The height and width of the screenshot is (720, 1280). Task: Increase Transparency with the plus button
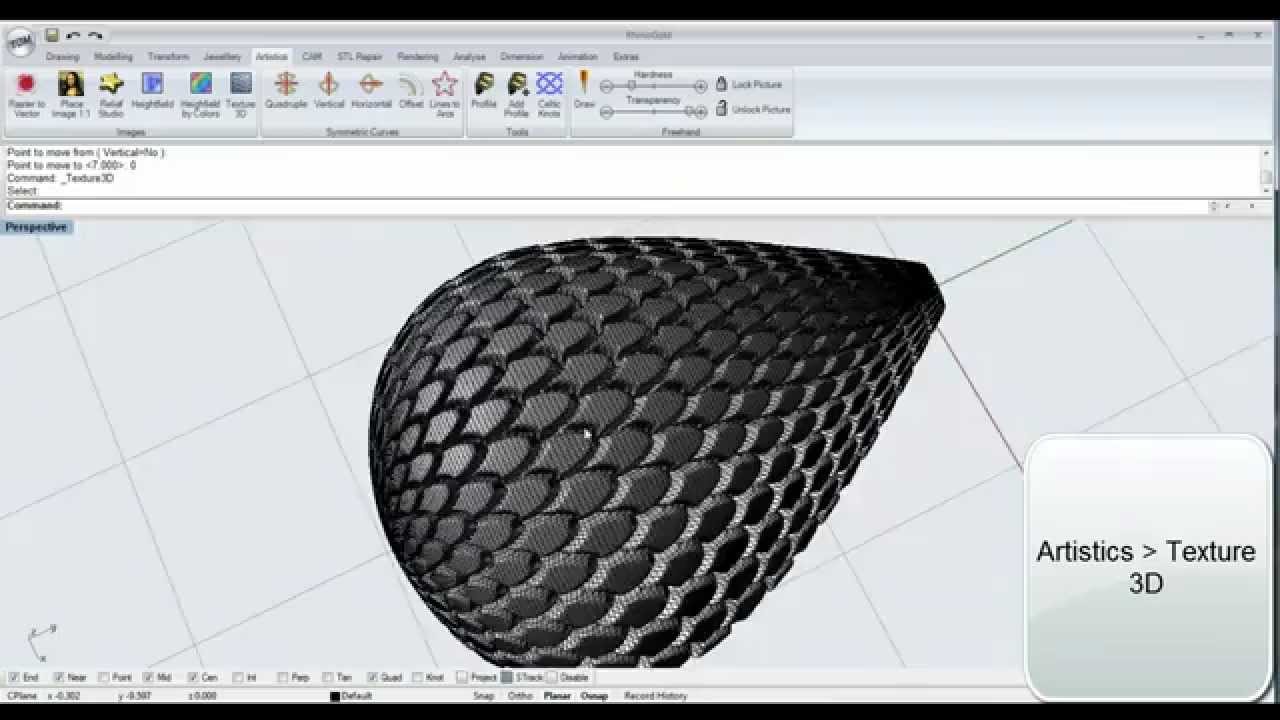(701, 112)
